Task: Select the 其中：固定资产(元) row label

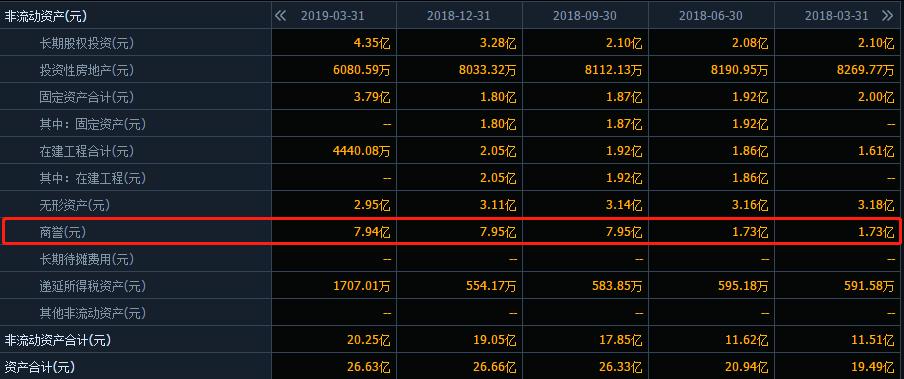Action: point(92,124)
